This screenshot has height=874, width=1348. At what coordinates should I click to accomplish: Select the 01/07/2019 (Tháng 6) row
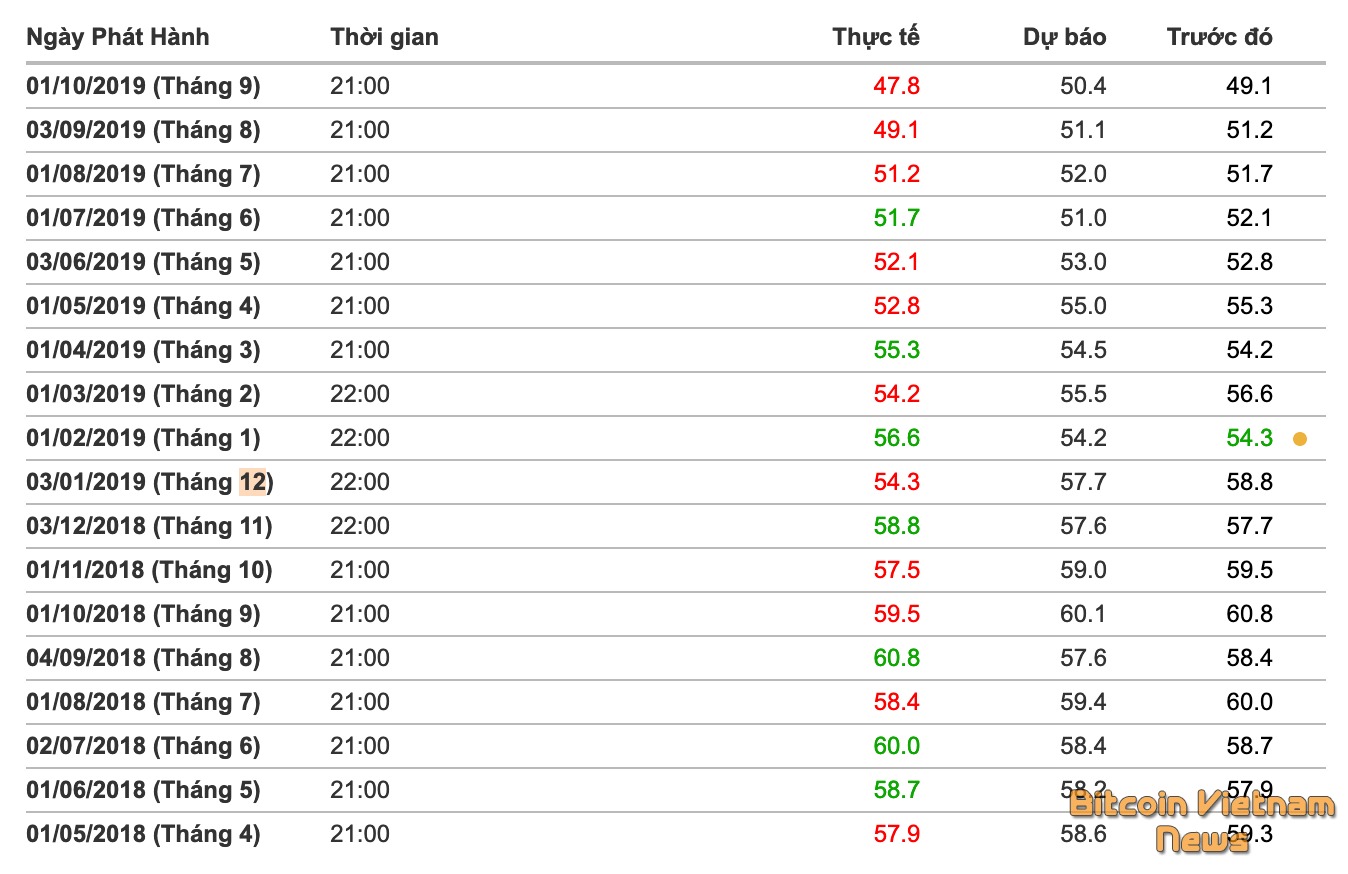143,218
